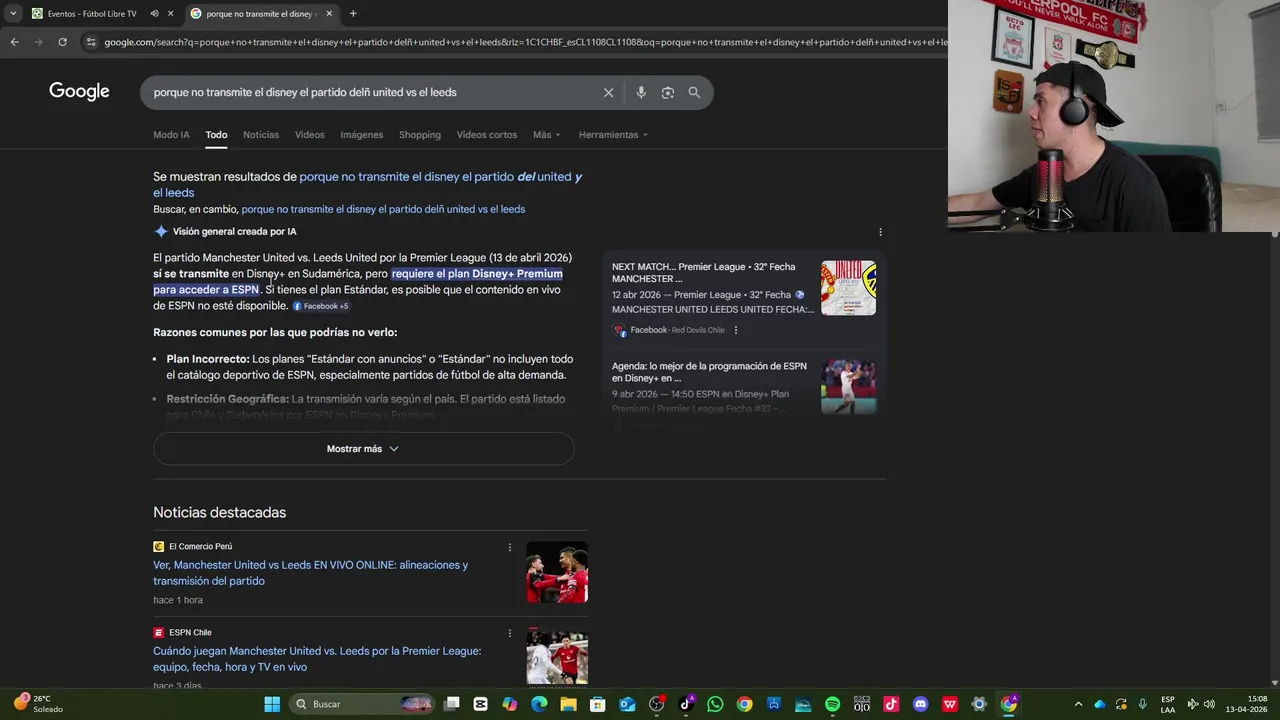Select the Todo results tab
The image size is (1280, 720).
click(x=216, y=135)
